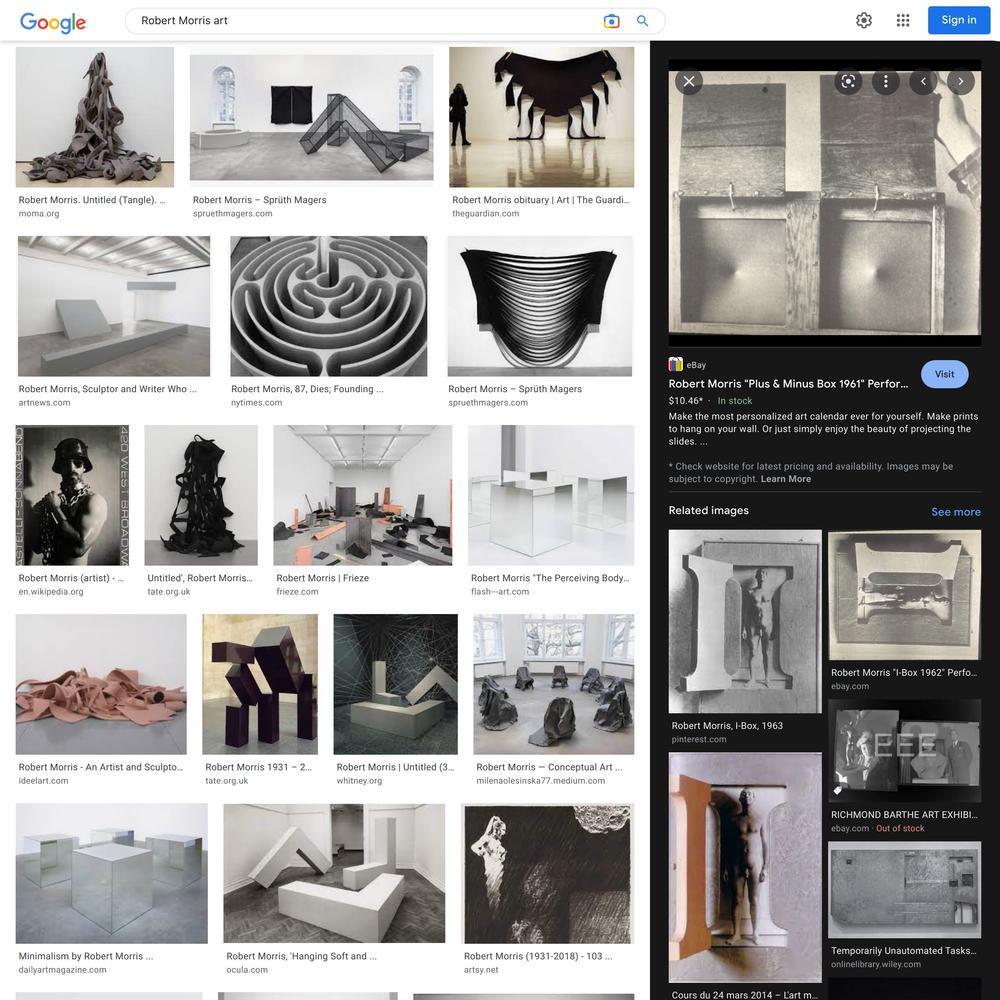Open the ideelart.com pink felt image
This screenshot has width=1000, height=1000.
pyautogui.click(x=101, y=684)
